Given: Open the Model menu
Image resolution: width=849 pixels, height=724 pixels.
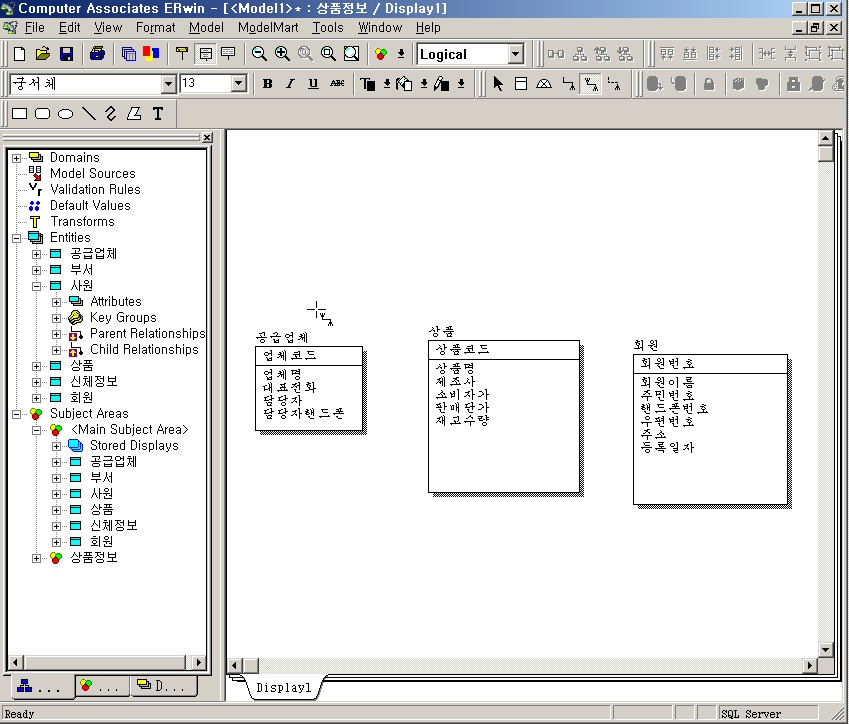Looking at the screenshot, I should [206, 27].
